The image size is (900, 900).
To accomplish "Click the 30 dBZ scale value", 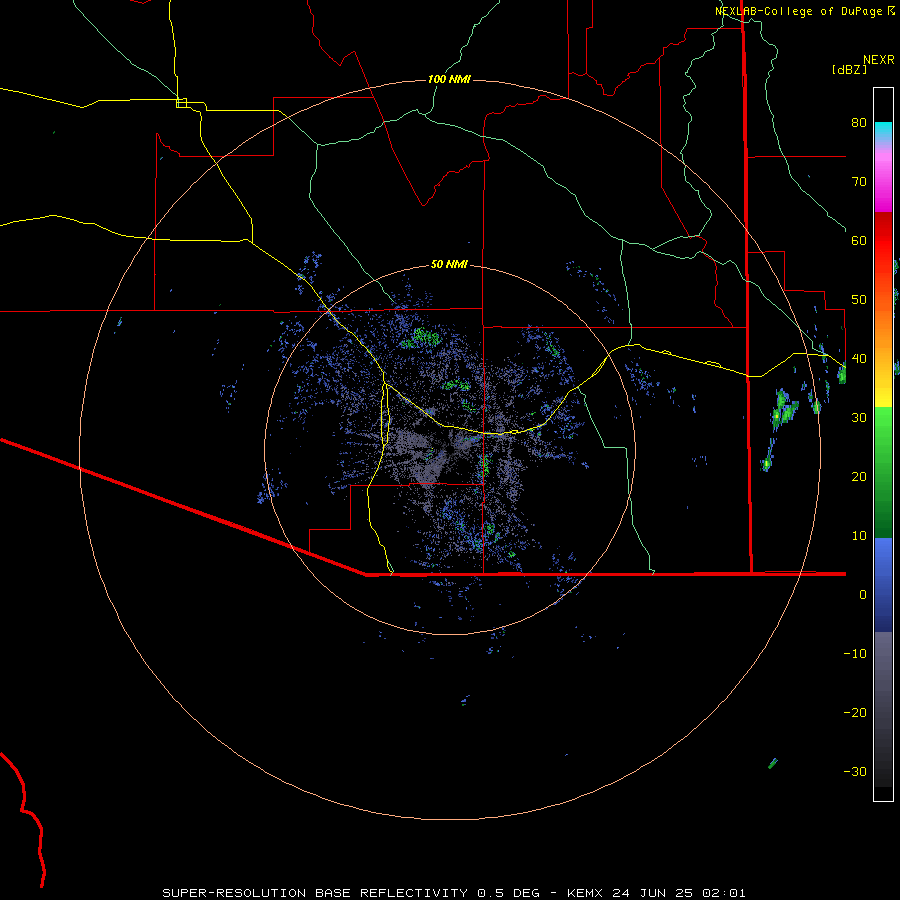I will [859, 417].
